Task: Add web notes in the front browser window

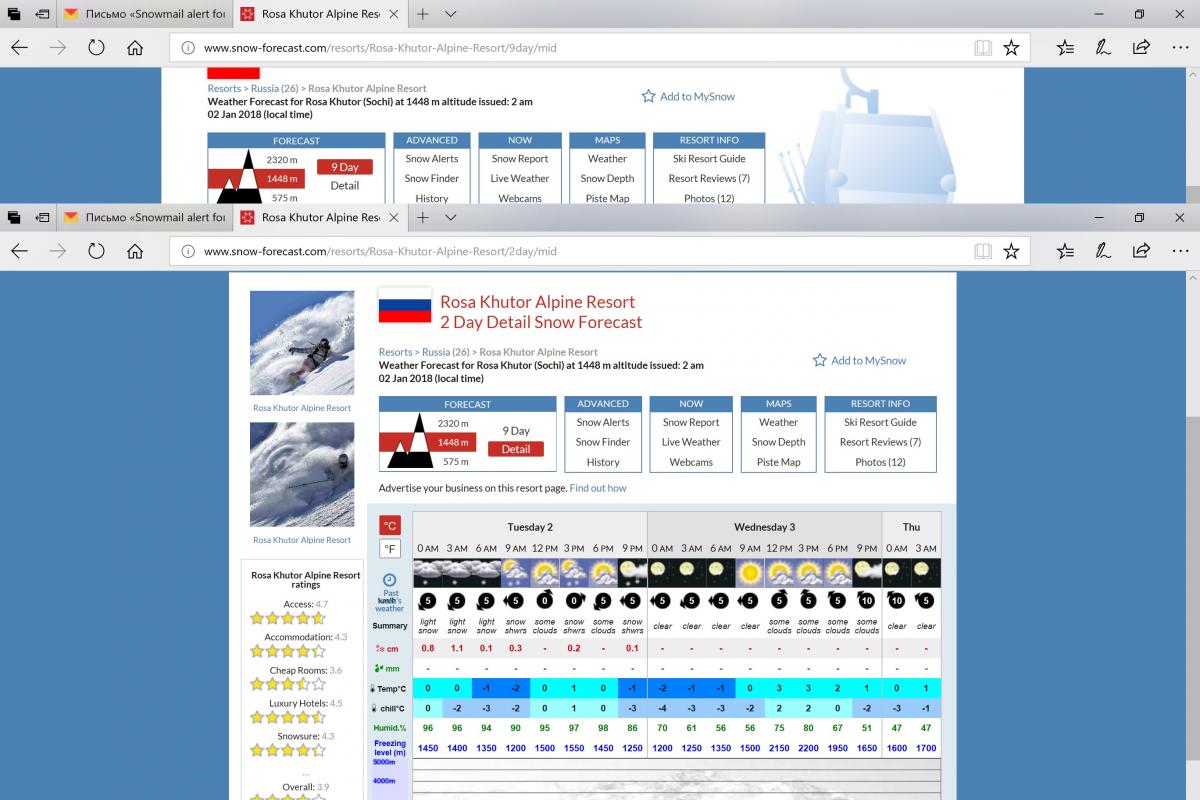Action: click(1103, 251)
